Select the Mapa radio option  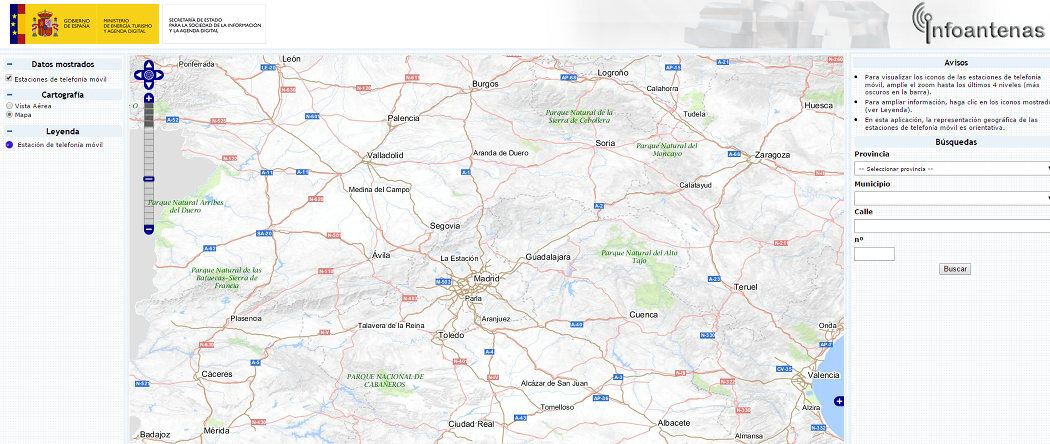coord(9,115)
